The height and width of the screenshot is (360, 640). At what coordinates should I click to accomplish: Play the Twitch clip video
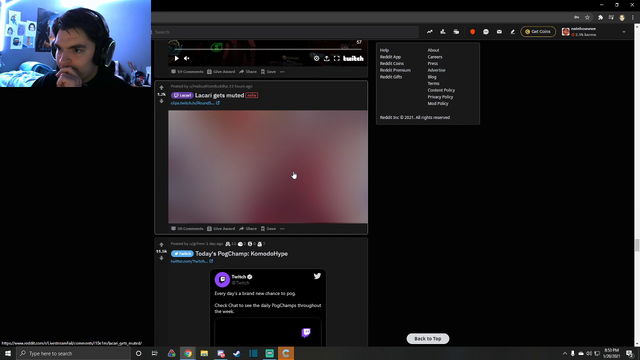[x=176, y=58]
